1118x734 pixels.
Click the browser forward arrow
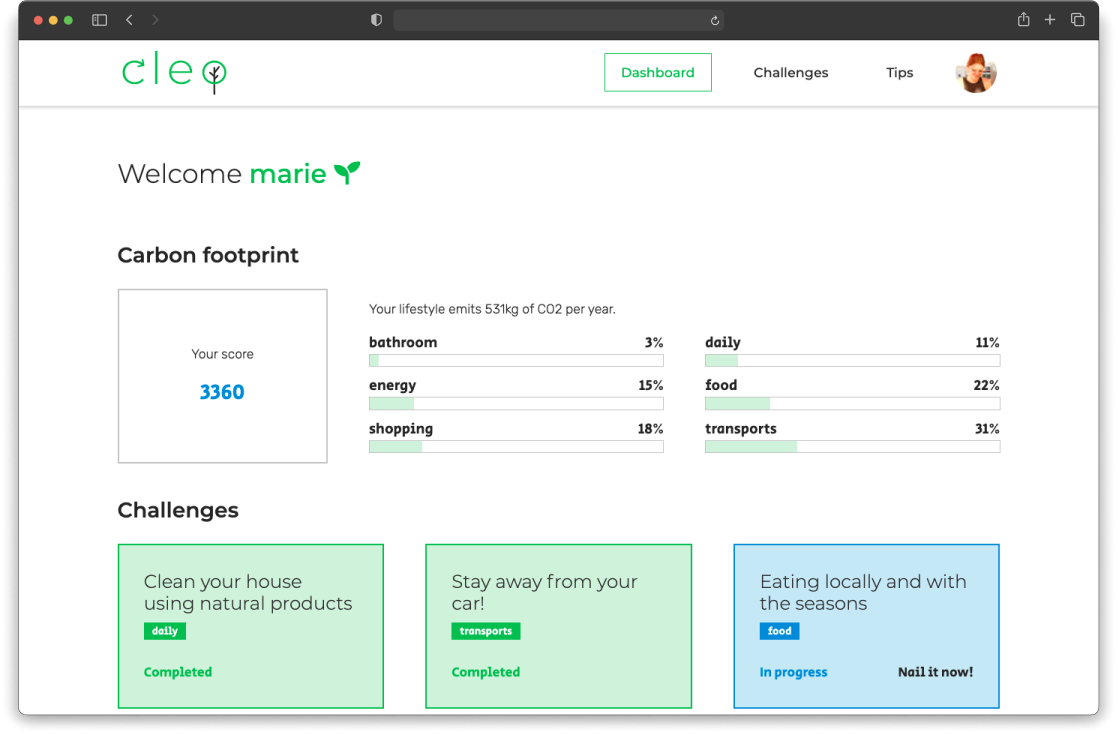pos(155,20)
